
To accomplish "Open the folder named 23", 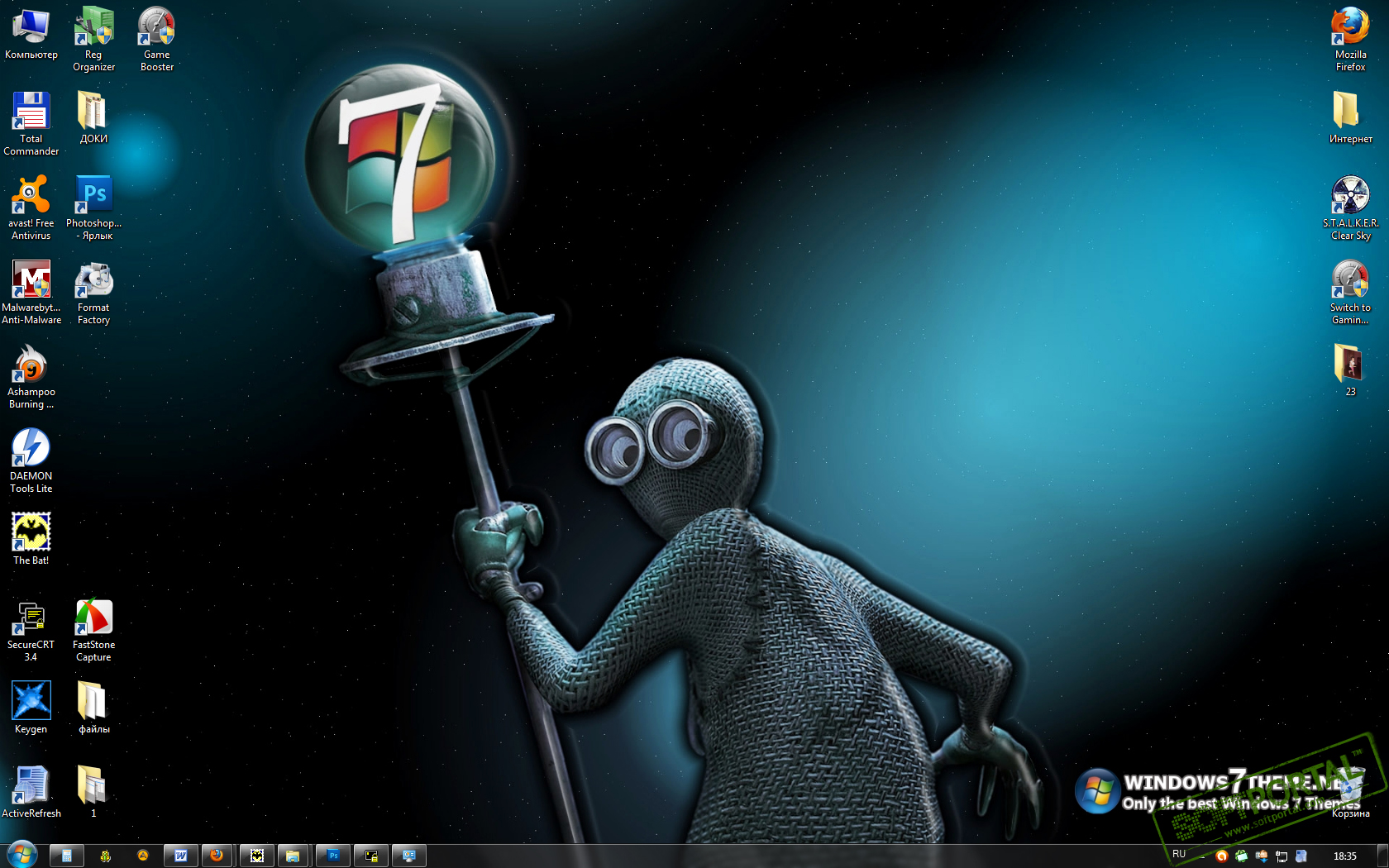I will (x=1350, y=370).
